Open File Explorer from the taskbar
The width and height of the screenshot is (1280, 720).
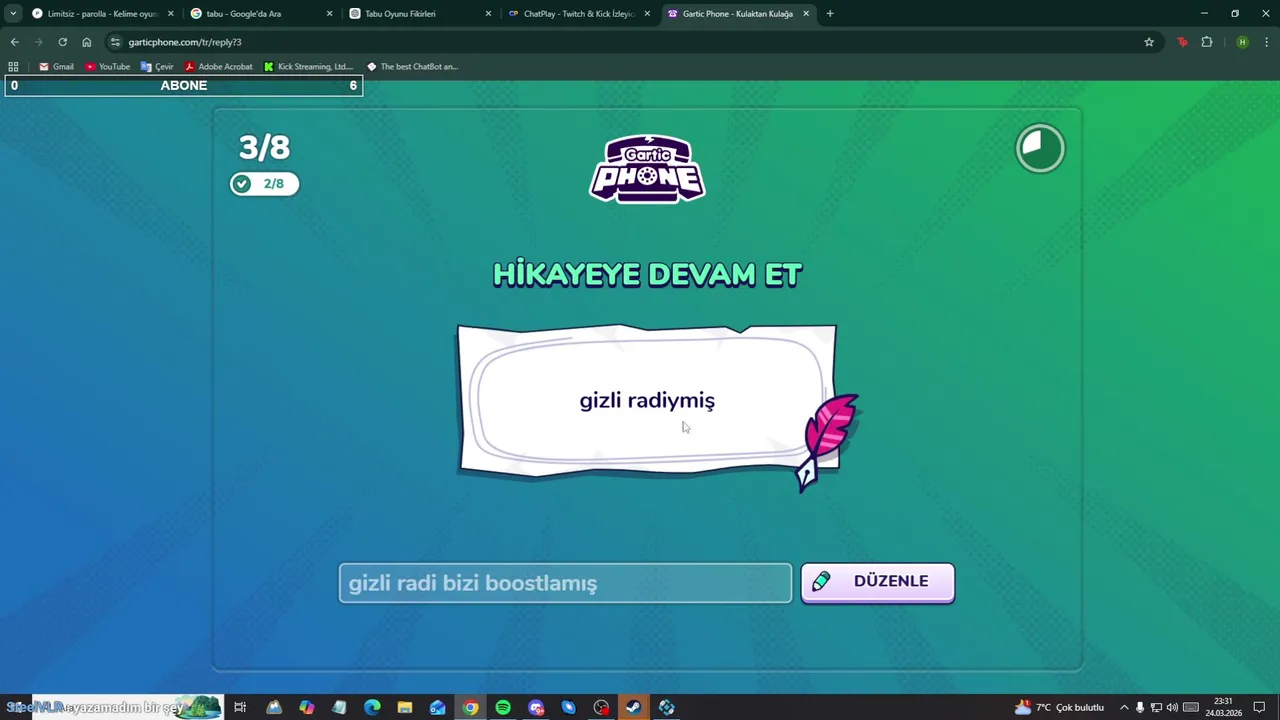coord(405,708)
